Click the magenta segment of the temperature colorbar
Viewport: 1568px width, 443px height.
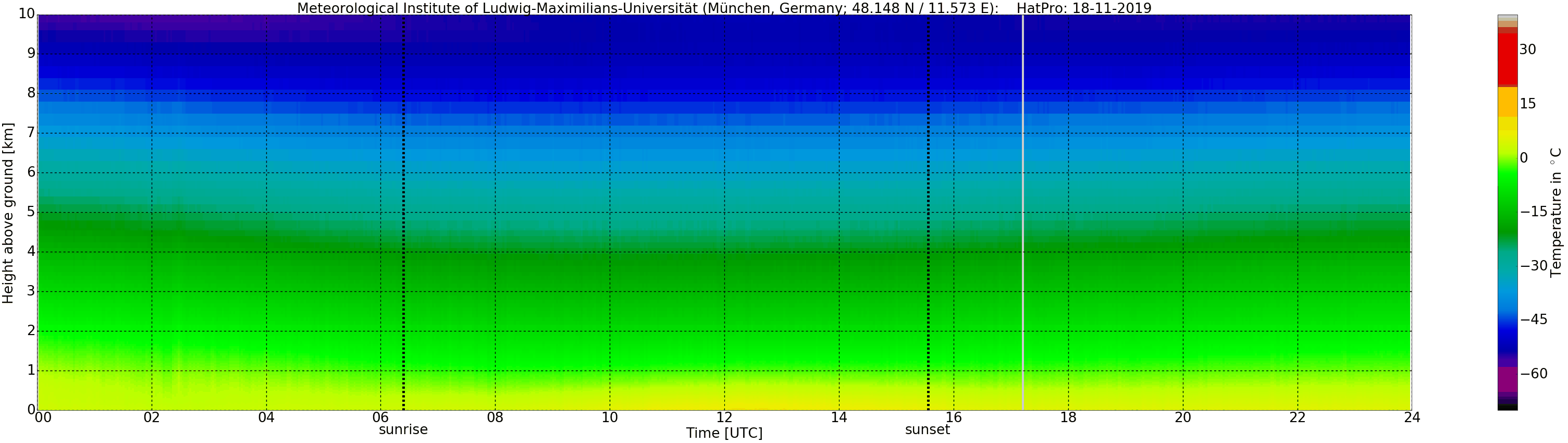click(1508, 378)
